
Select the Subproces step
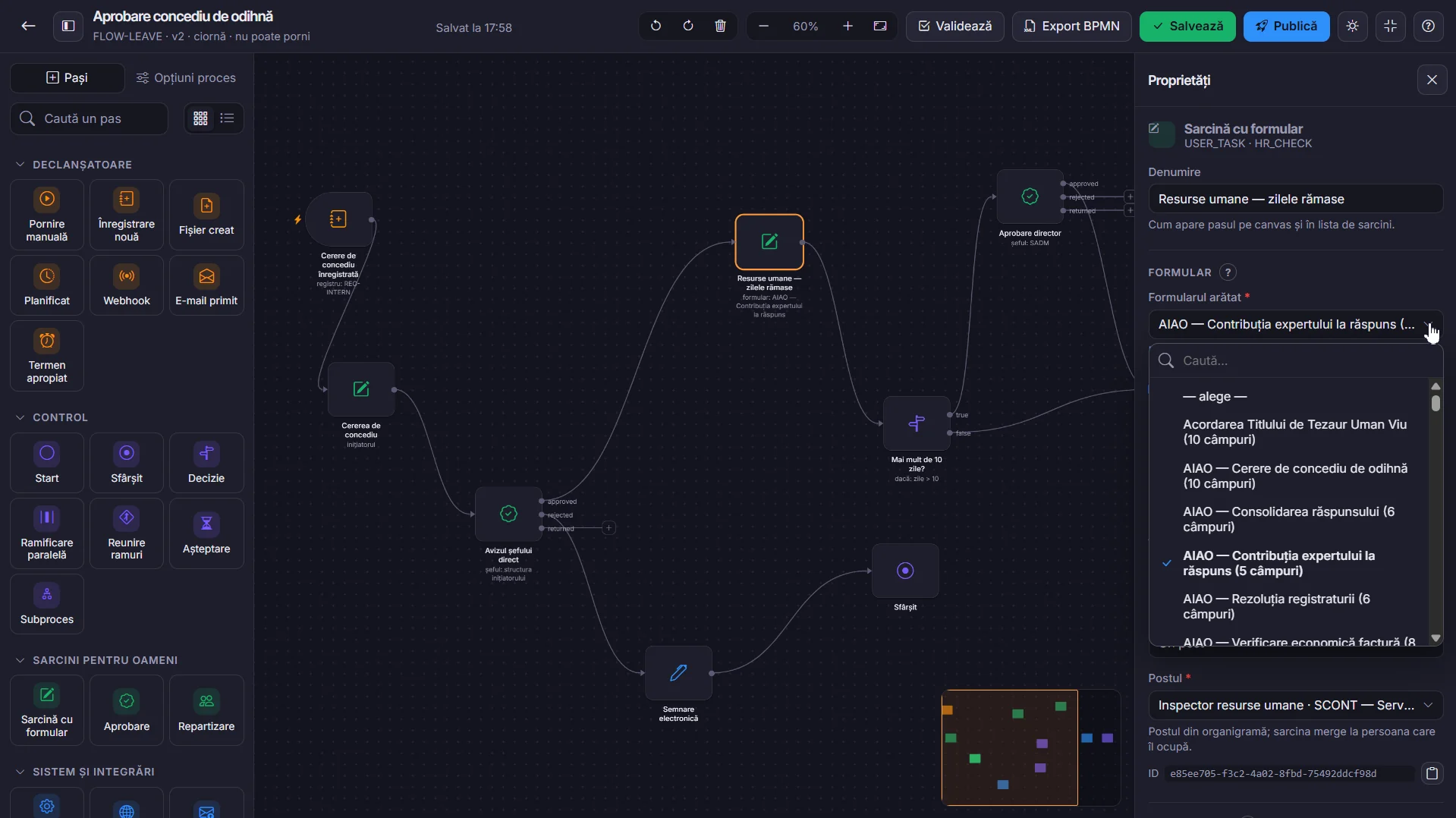click(47, 604)
